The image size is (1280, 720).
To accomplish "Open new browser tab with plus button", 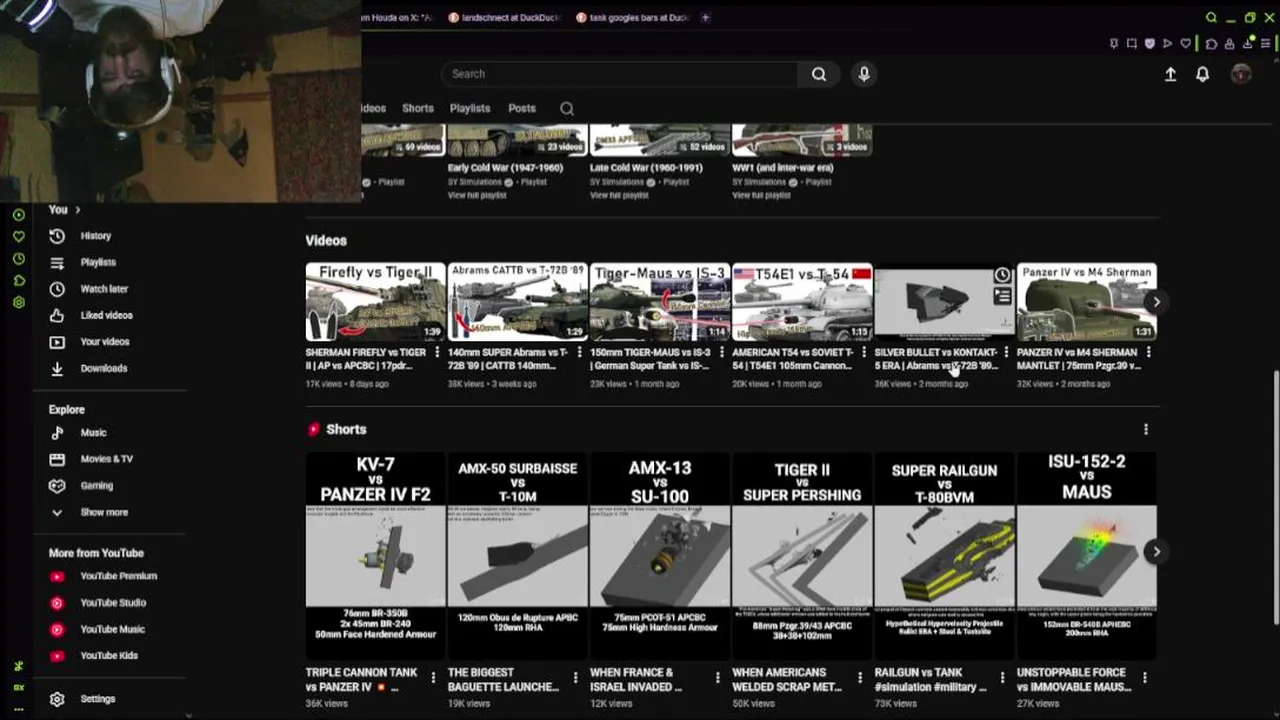I will pos(705,17).
